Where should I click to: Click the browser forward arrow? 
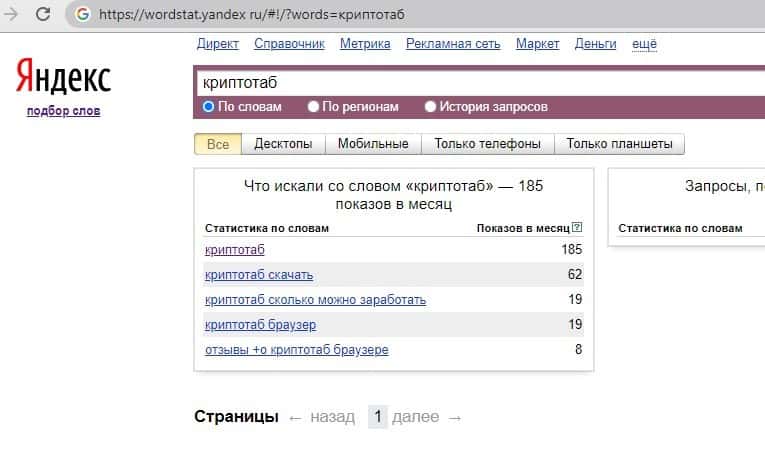pos(10,14)
